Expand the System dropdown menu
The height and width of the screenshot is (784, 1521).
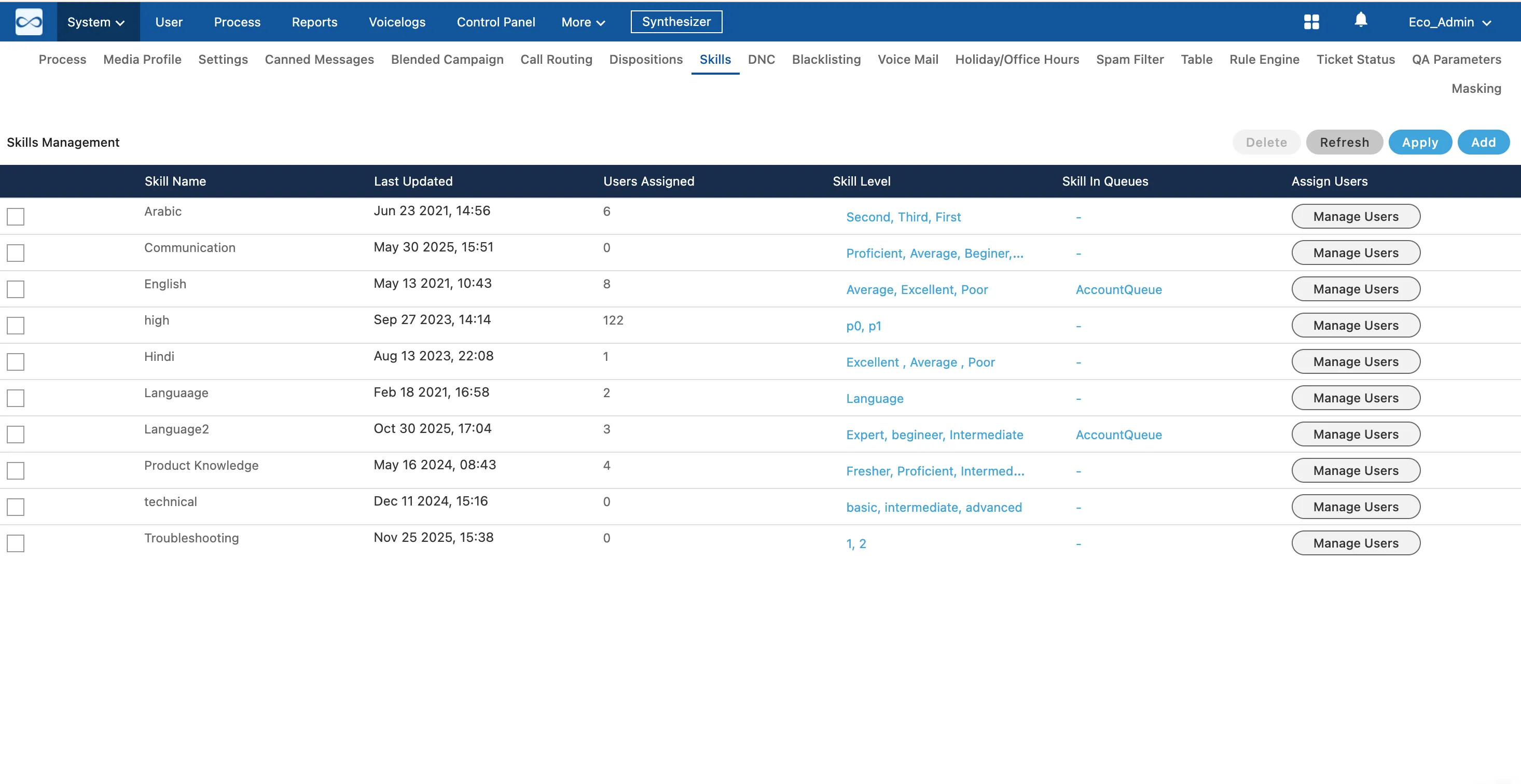coord(98,22)
